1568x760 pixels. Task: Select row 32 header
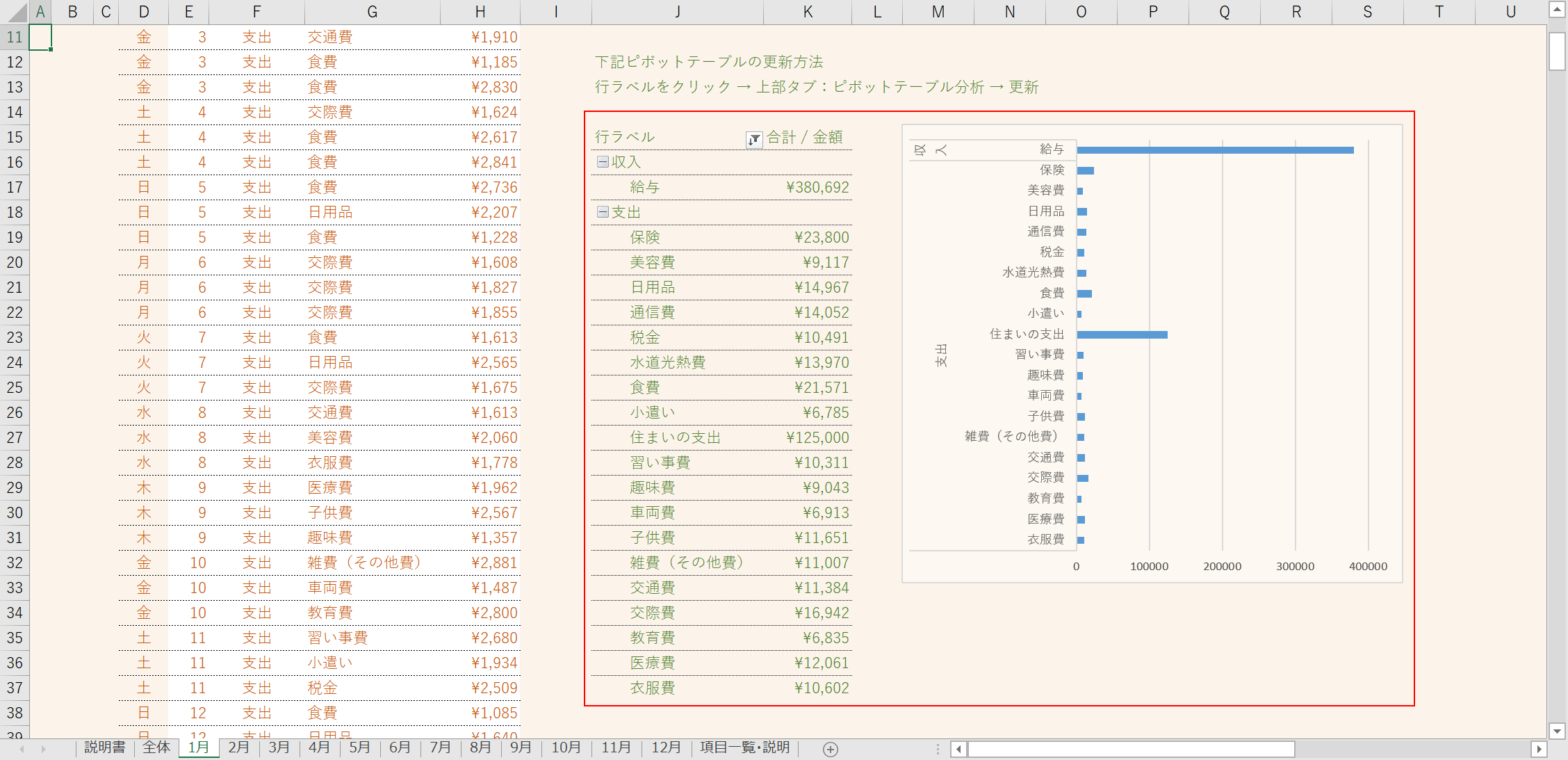pos(15,563)
